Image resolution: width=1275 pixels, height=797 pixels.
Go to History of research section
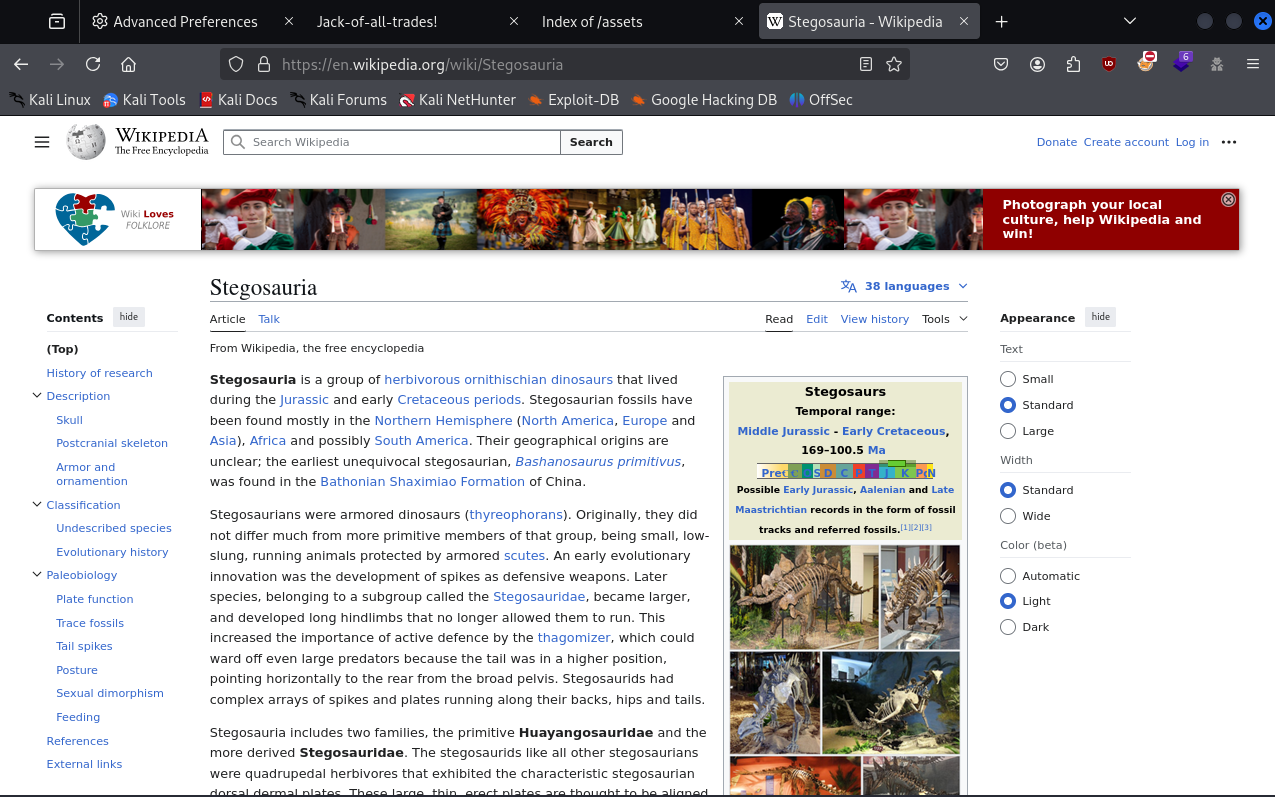100,373
